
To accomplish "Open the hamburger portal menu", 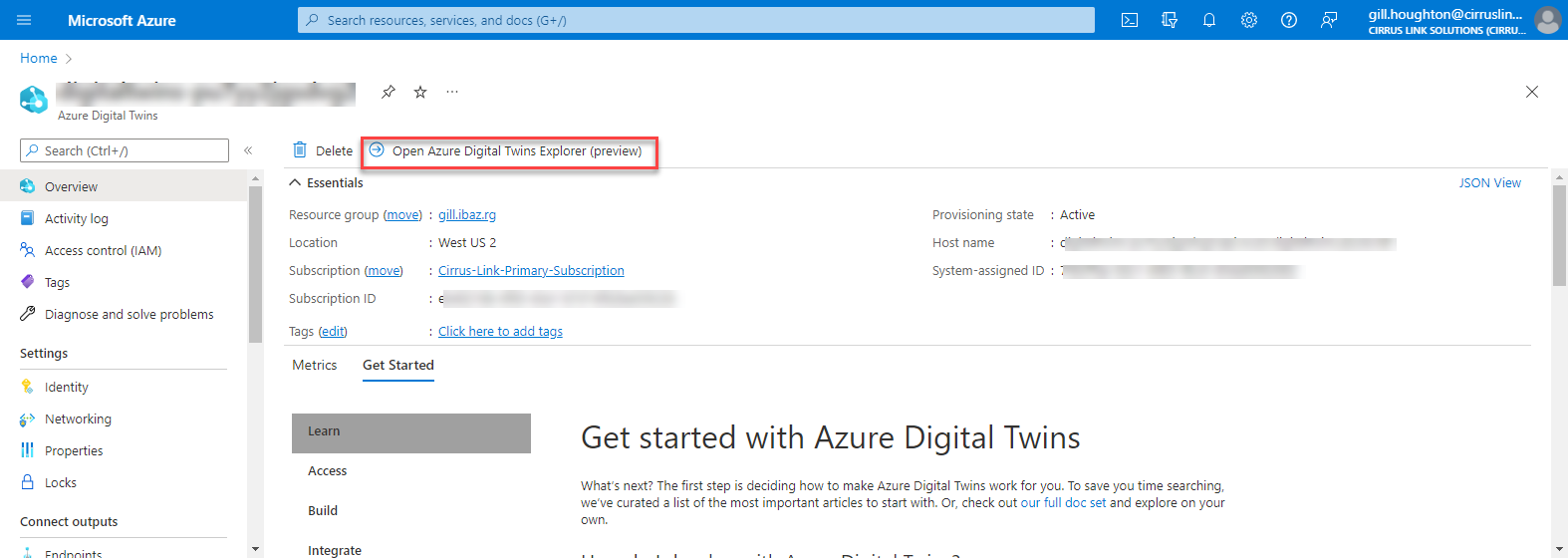I will coord(25,20).
